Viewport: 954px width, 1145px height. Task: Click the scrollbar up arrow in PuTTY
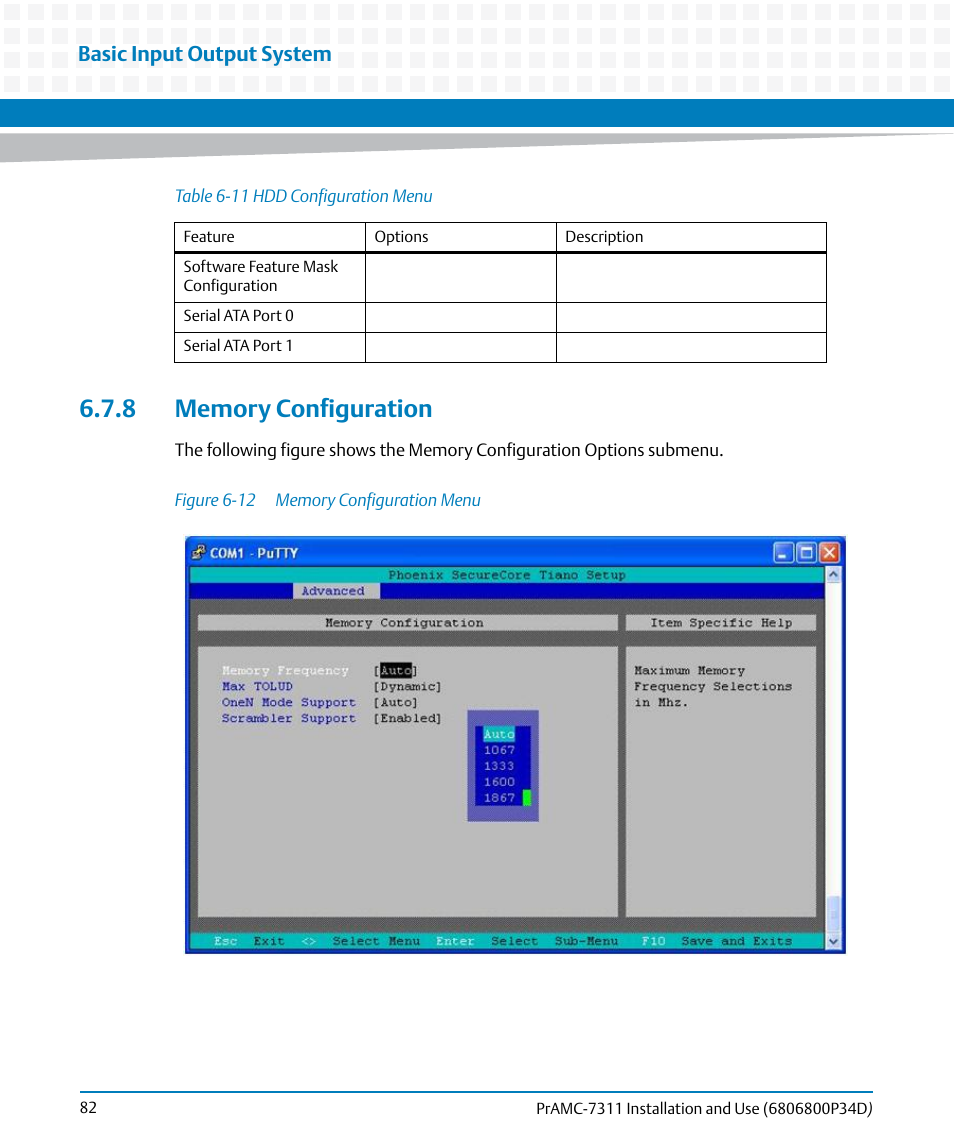coord(833,575)
